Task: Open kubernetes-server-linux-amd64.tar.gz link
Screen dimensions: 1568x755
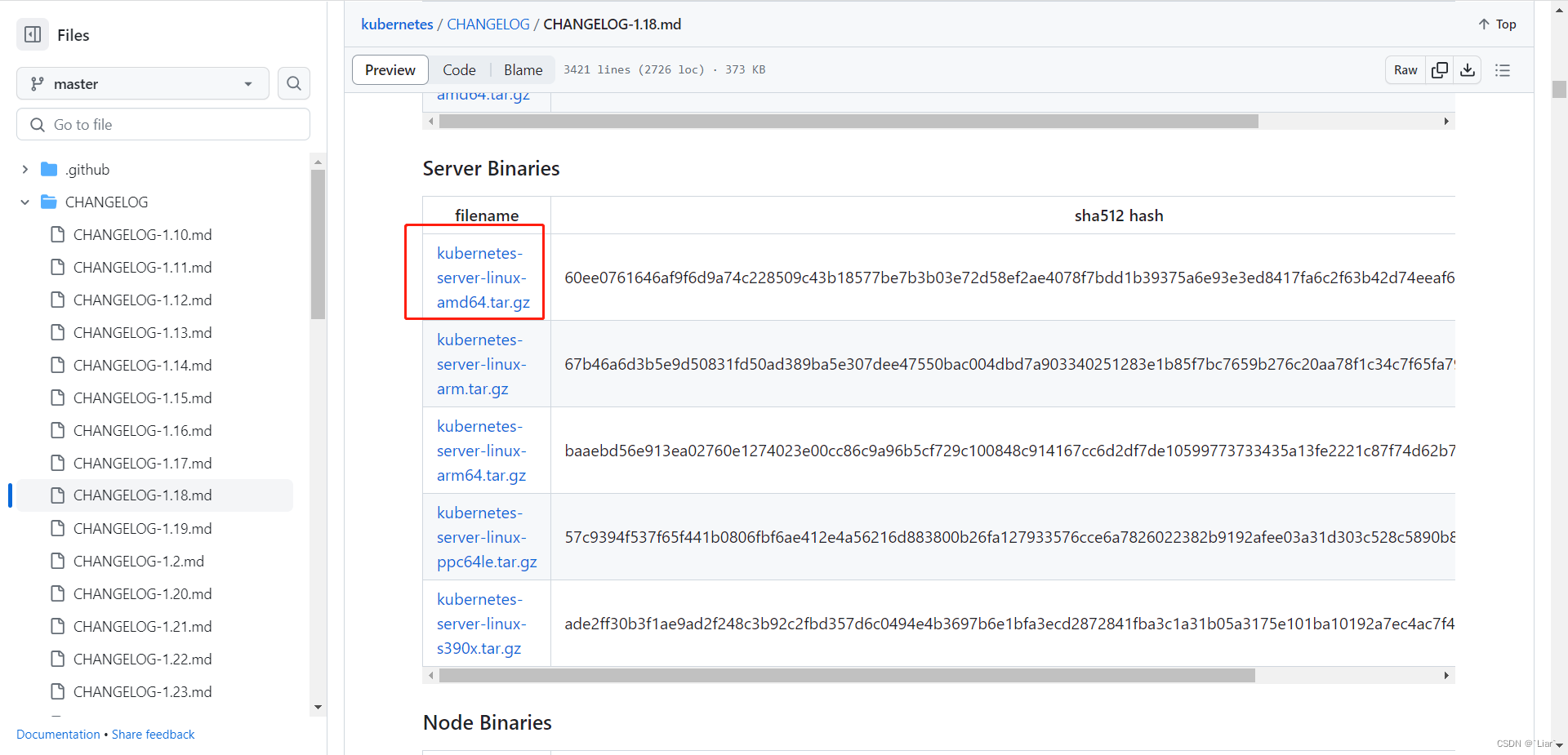Action: [483, 278]
